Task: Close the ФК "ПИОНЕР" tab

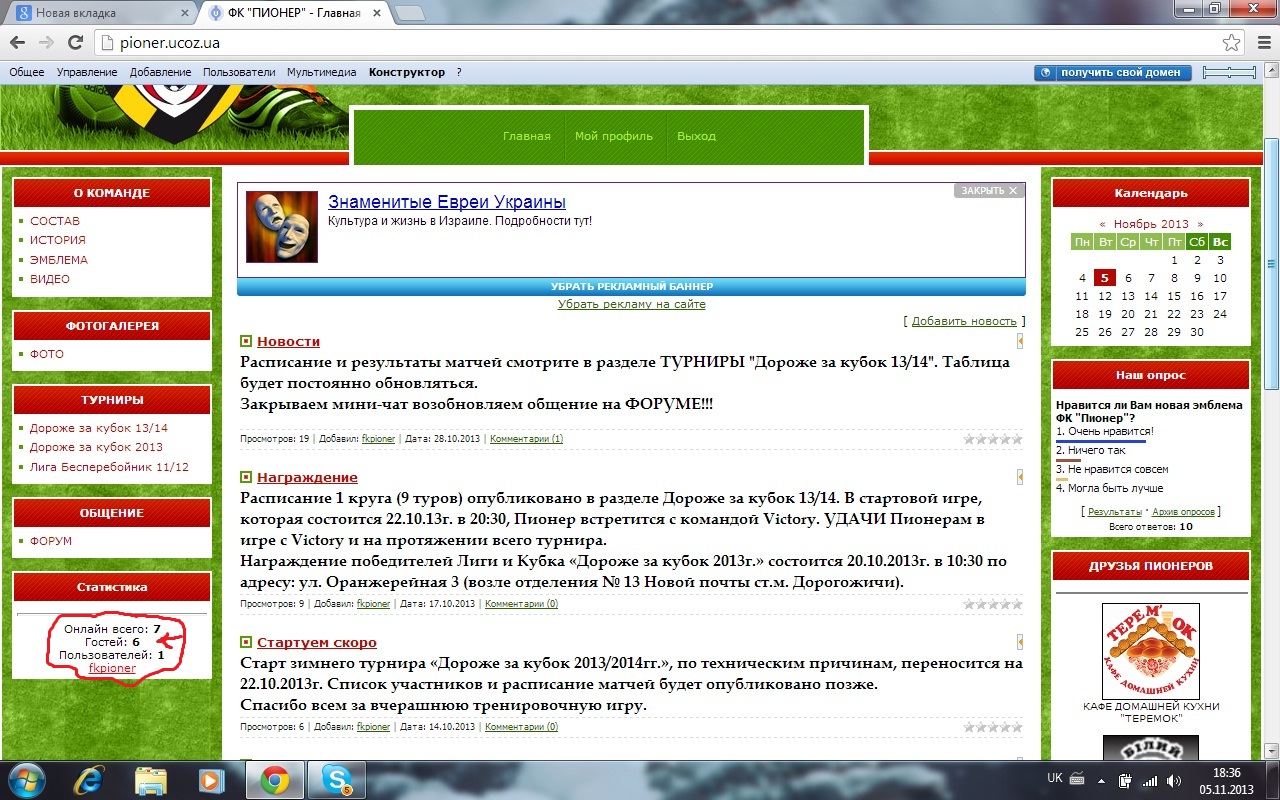Action: pyautogui.click(x=377, y=14)
